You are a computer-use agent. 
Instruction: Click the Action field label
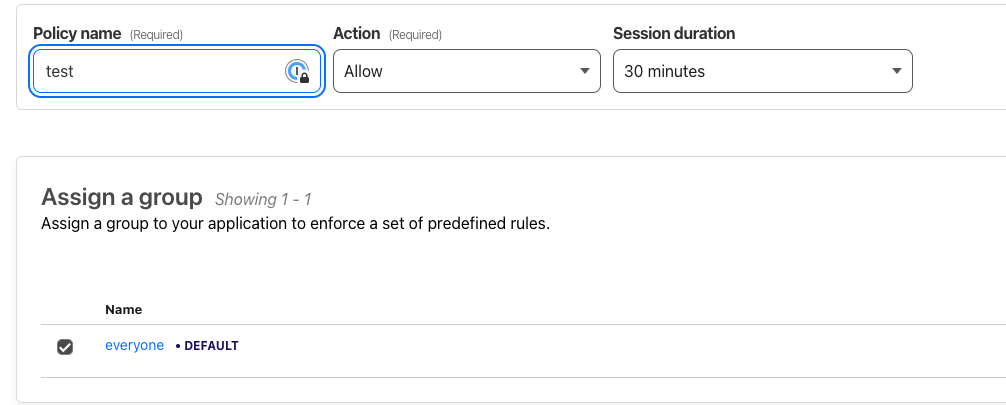click(356, 34)
